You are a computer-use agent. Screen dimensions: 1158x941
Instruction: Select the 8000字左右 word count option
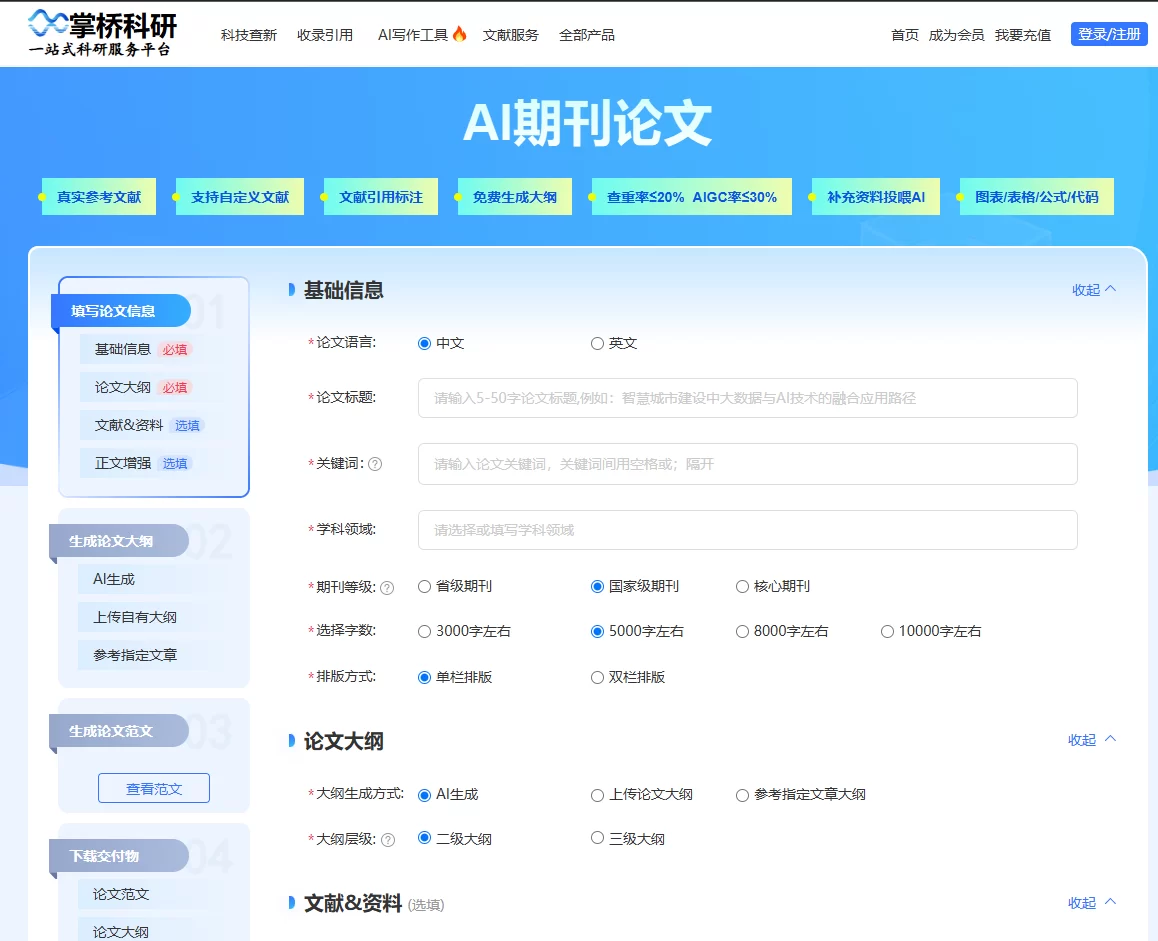coord(742,631)
